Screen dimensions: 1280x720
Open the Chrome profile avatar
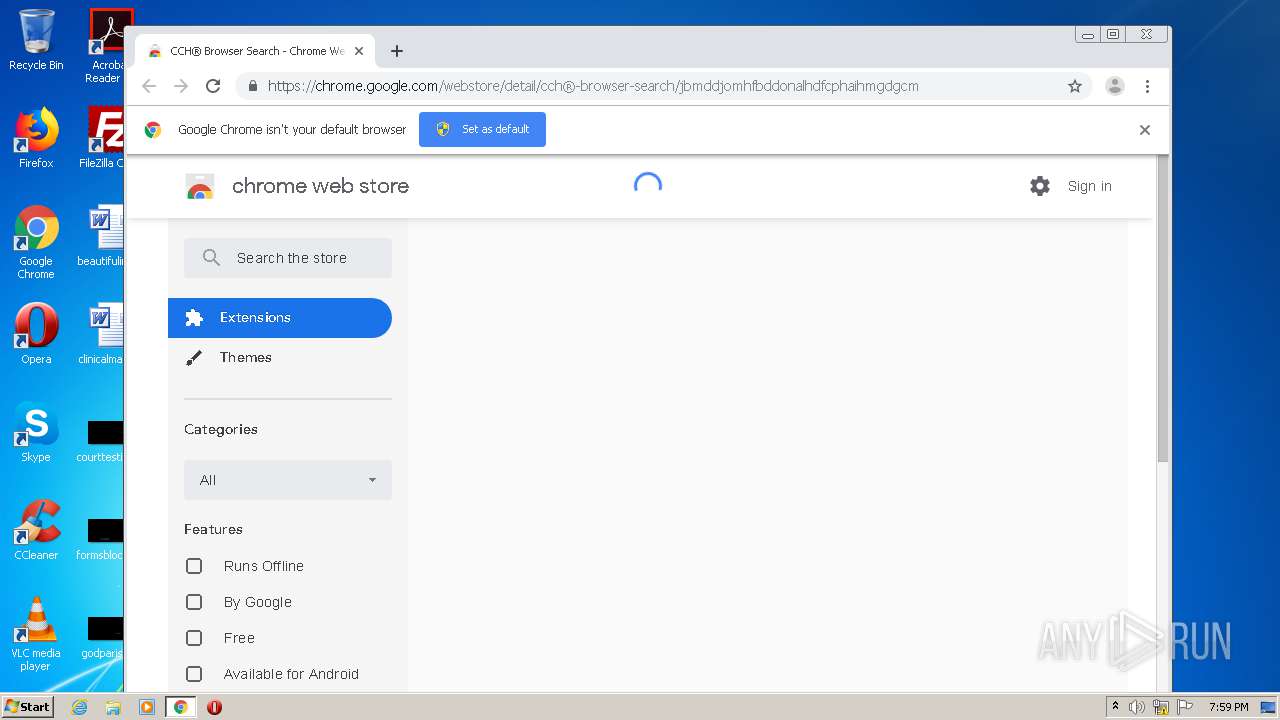pyautogui.click(x=1115, y=86)
